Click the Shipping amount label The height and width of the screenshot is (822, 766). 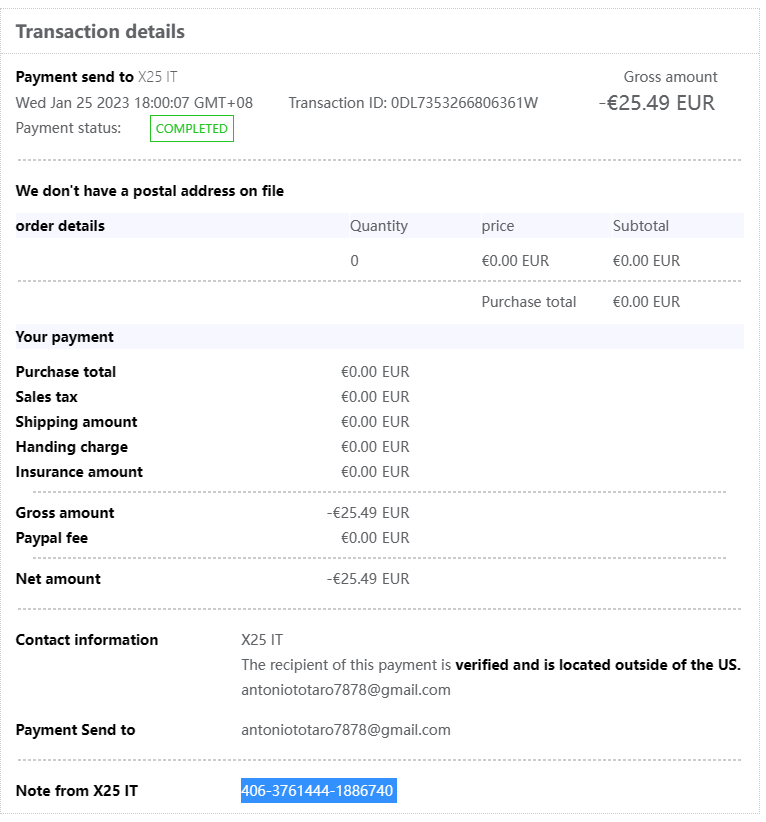click(x=76, y=422)
